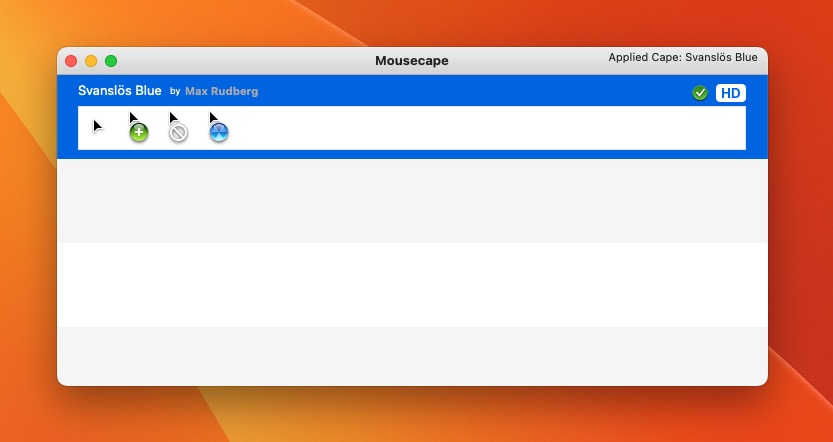Select the copy cursor with green plus
833x442 pixels.
coord(138,127)
